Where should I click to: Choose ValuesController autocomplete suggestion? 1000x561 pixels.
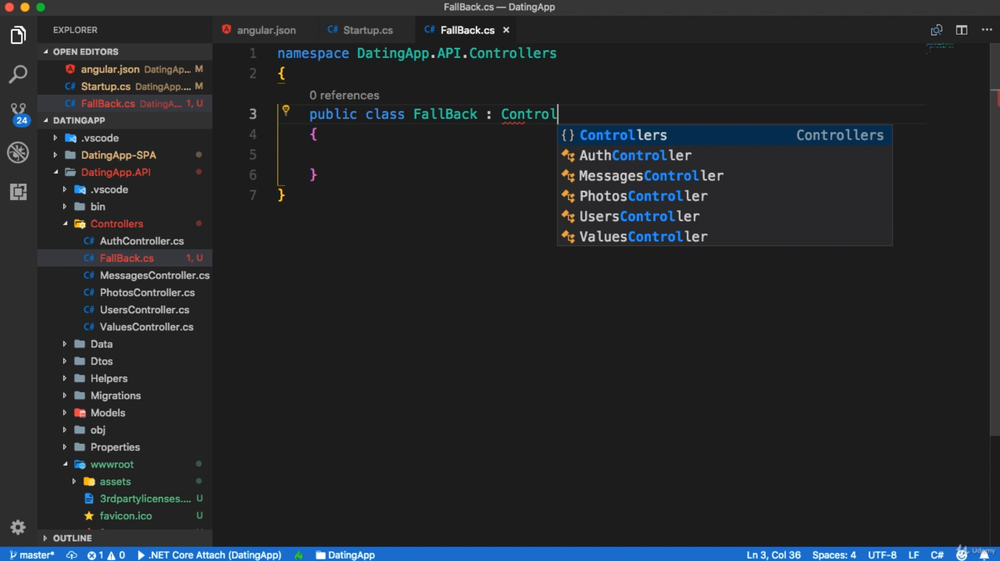click(x=724, y=237)
